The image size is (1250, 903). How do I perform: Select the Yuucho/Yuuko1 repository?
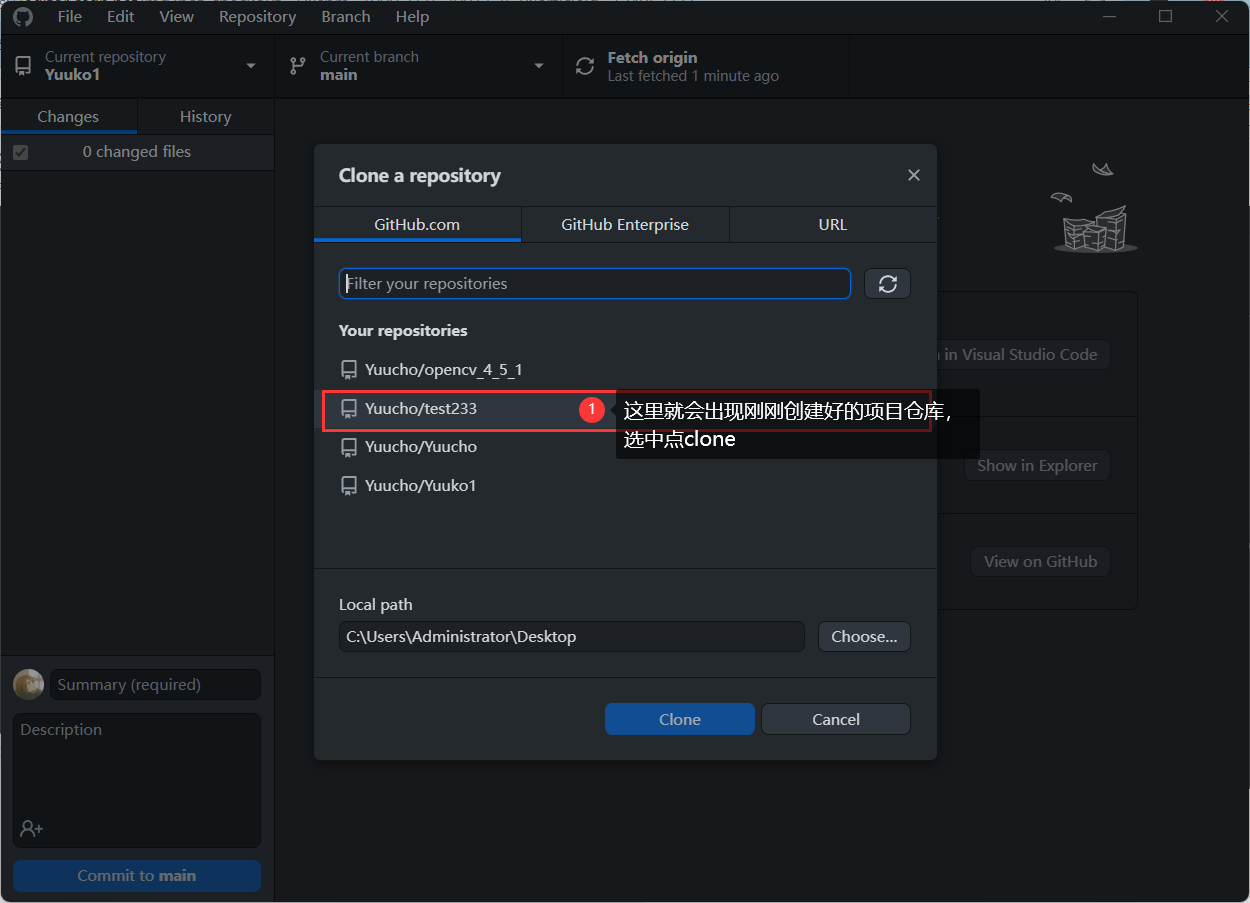[625, 486]
